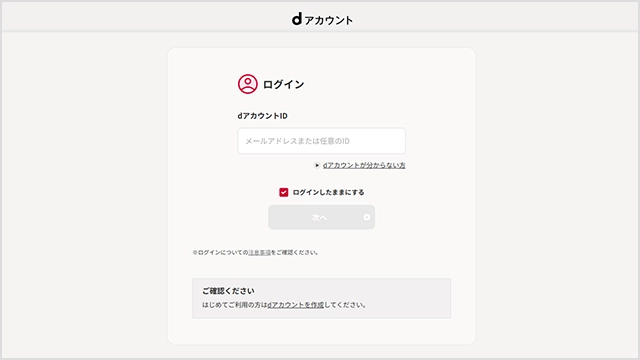Uncheck the ログインしたままにする checkbox
The width and height of the screenshot is (640, 360).
(284, 192)
